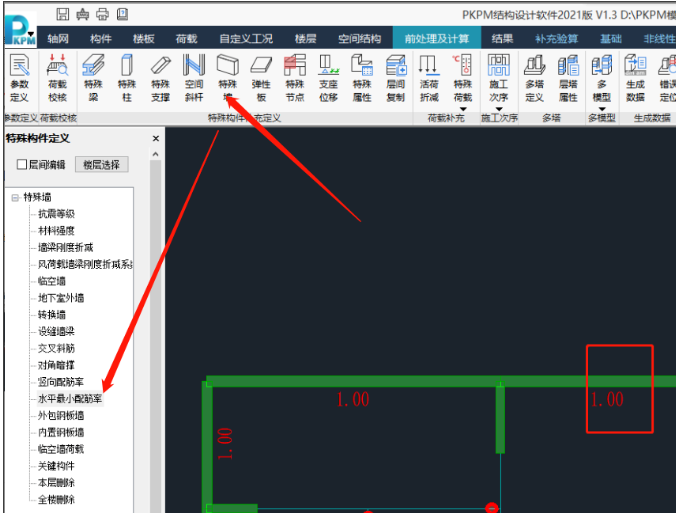Image resolution: width=676 pixels, height=513 pixels.
Task: Select the 弹性板 elastic slab tool
Action: [x=261, y=78]
